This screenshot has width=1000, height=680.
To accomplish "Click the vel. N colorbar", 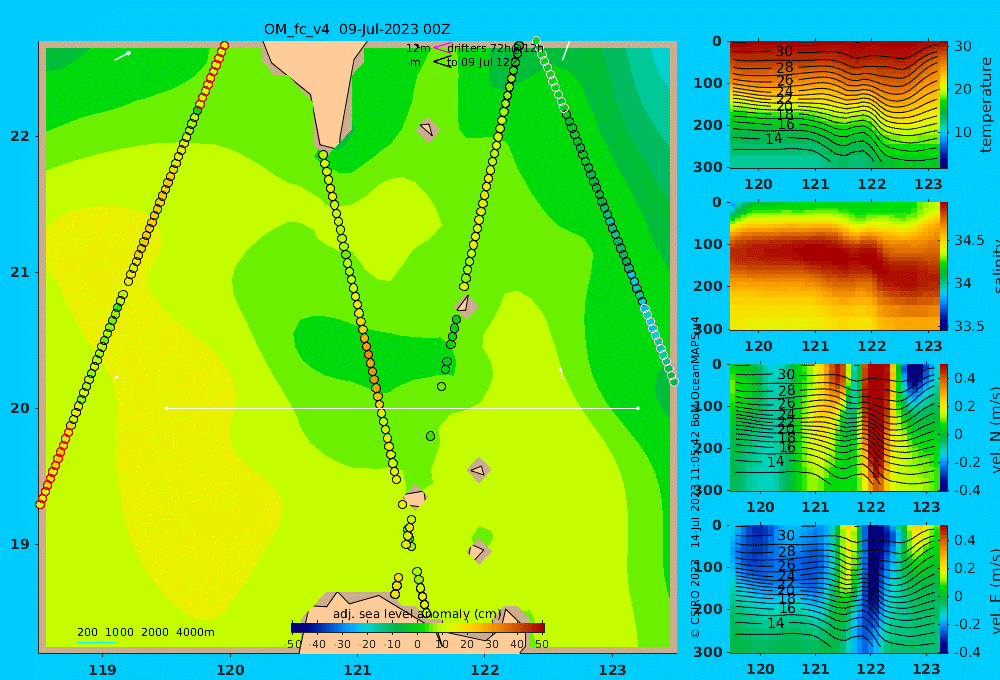I will tap(943, 427).
